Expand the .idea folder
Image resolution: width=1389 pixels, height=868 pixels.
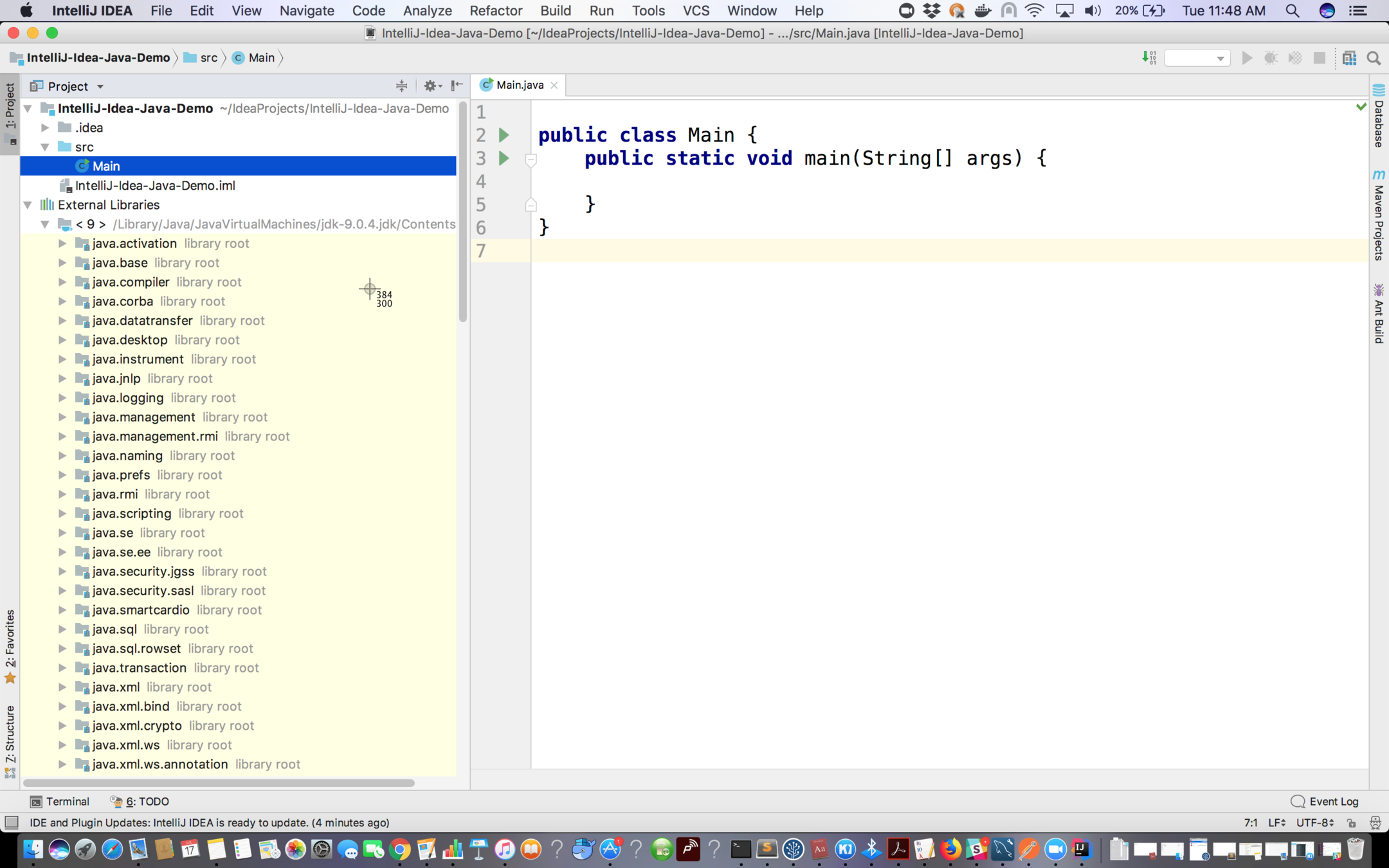pos(45,128)
